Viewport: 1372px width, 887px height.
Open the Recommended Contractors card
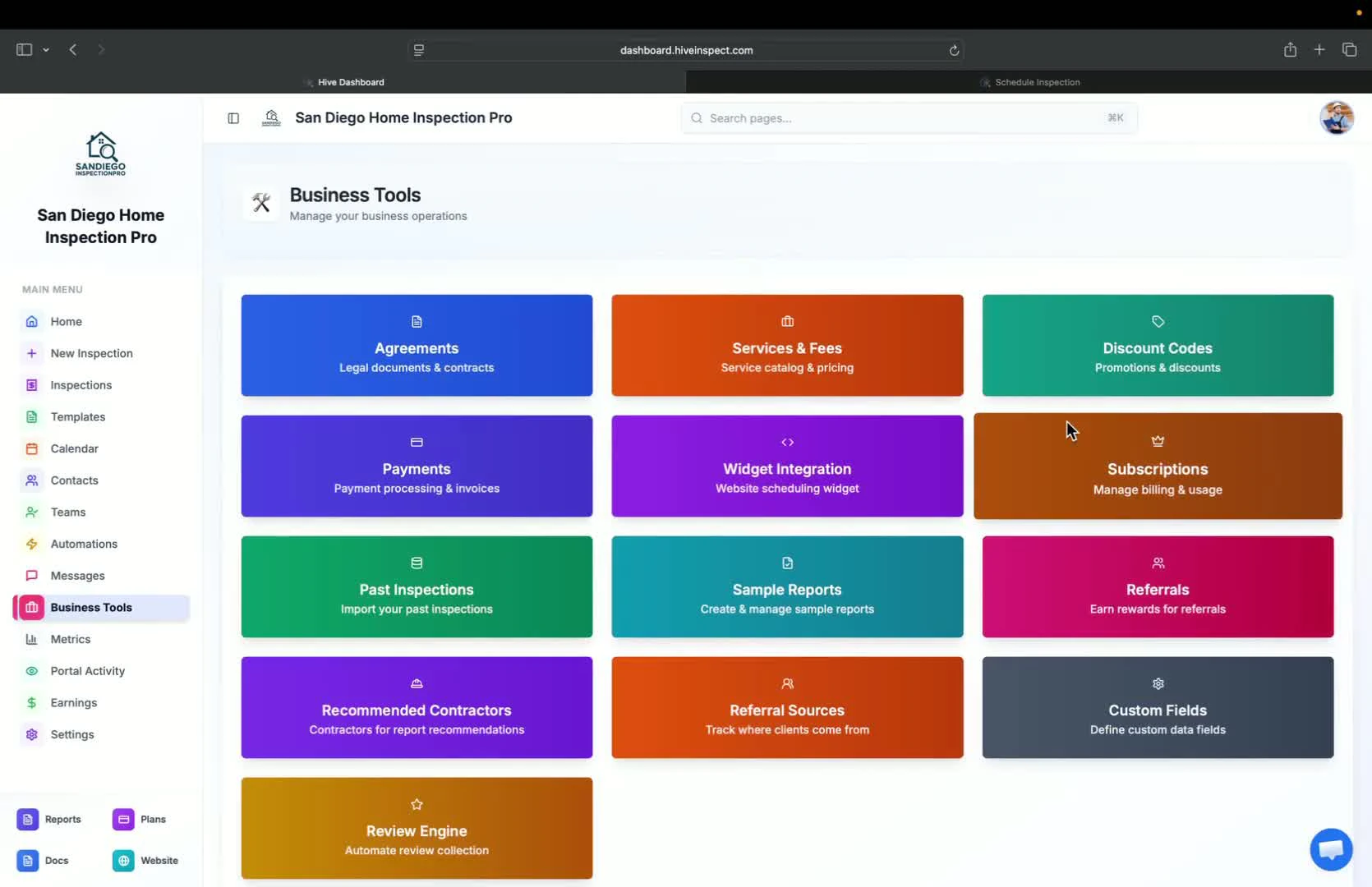click(x=417, y=708)
